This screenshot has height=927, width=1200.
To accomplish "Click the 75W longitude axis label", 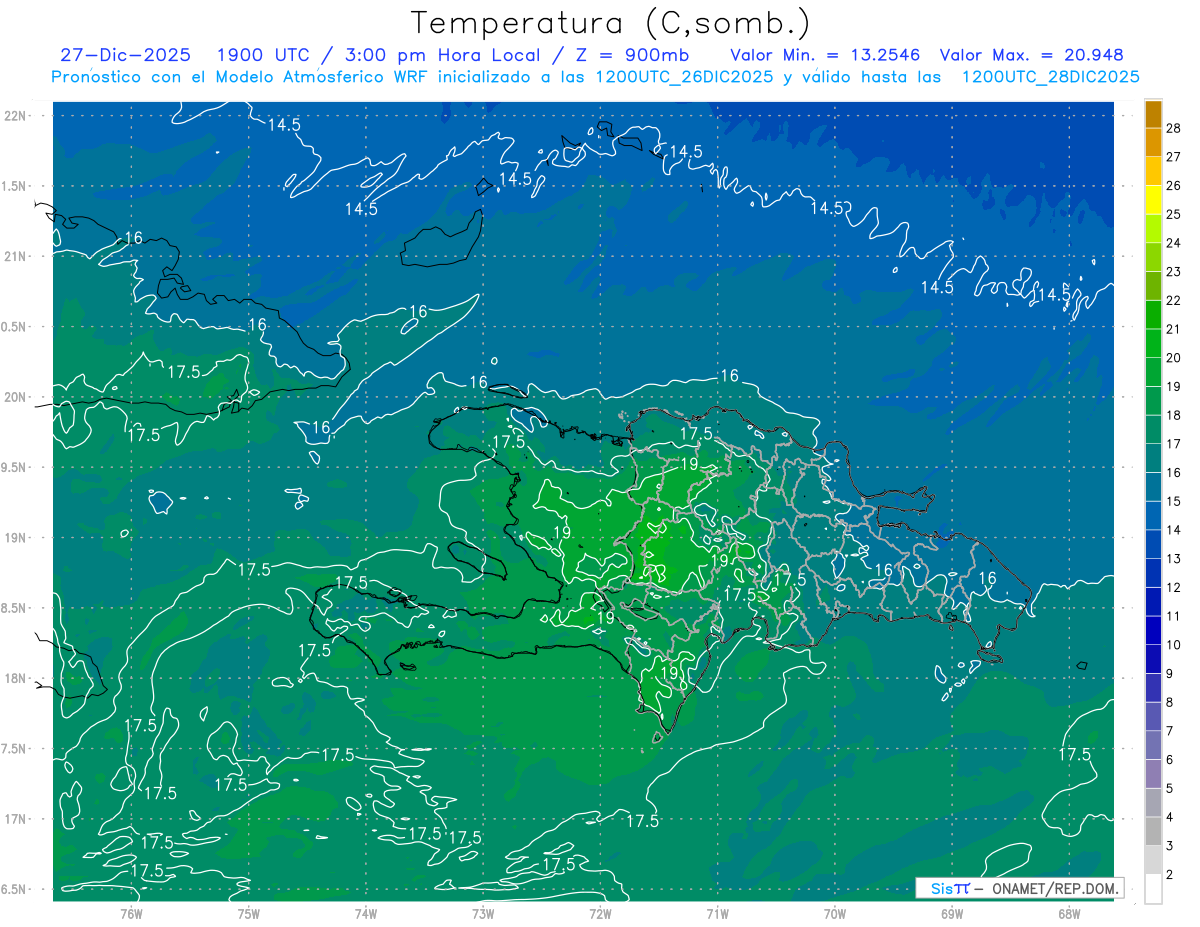I will click(248, 914).
